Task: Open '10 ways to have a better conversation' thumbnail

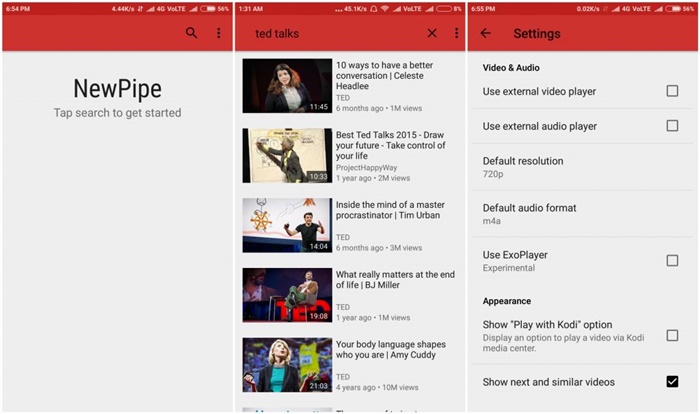Action: click(x=287, y=86)
